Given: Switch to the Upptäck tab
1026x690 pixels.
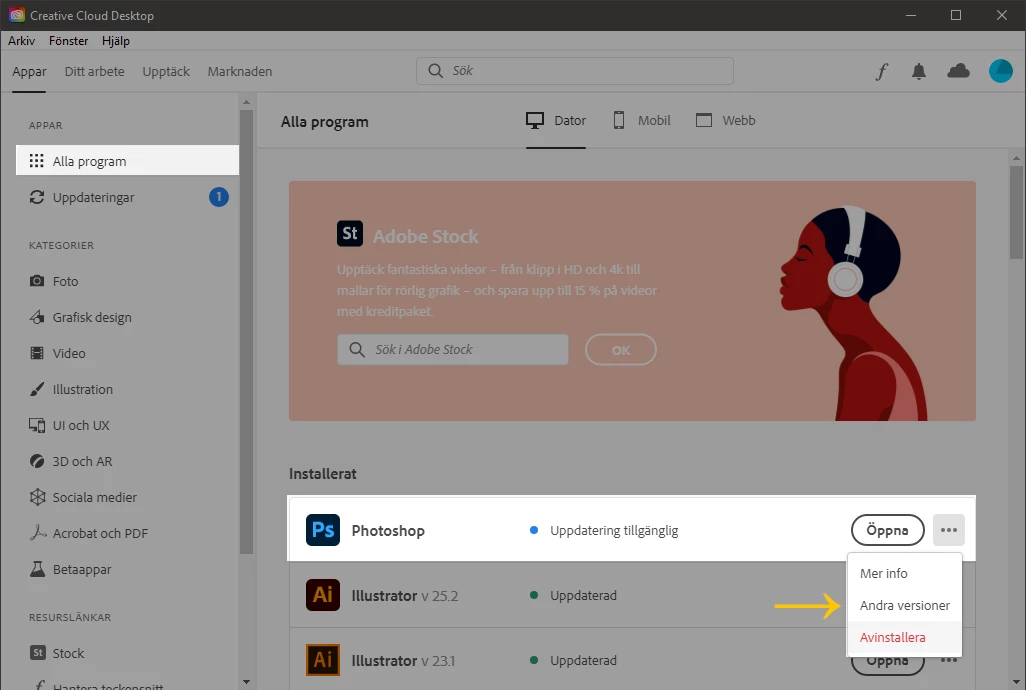Looking at the screenshot, I should pos(166,71).
